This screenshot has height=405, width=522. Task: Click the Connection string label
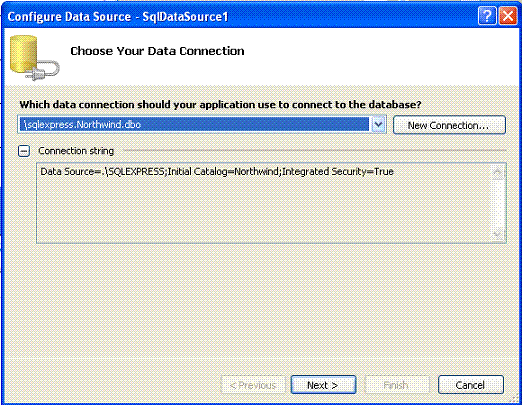[x=76, y=151]
